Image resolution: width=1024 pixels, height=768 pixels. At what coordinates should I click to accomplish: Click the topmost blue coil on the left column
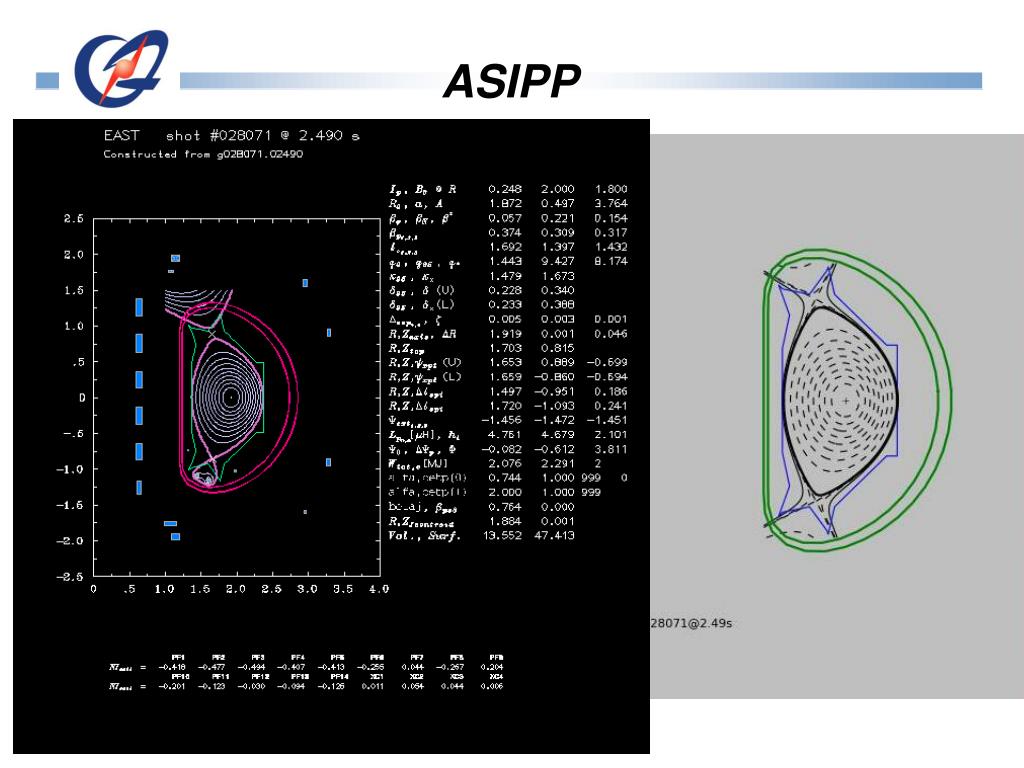click(x=139, y=307)
